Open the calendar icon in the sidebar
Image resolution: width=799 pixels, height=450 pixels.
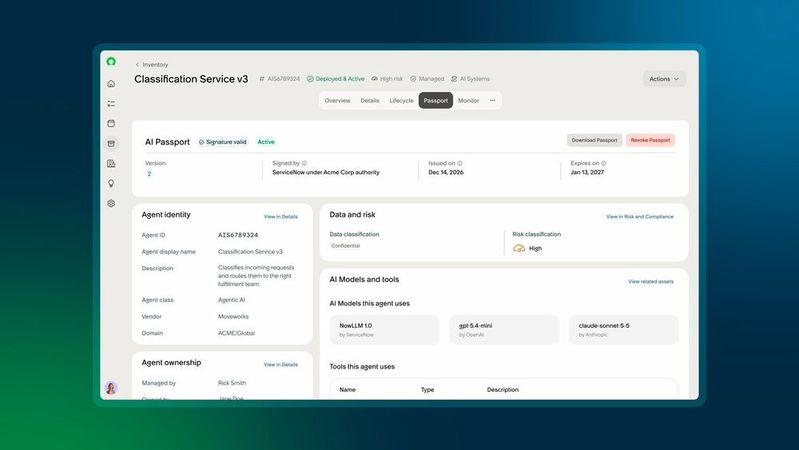point(111,123)
